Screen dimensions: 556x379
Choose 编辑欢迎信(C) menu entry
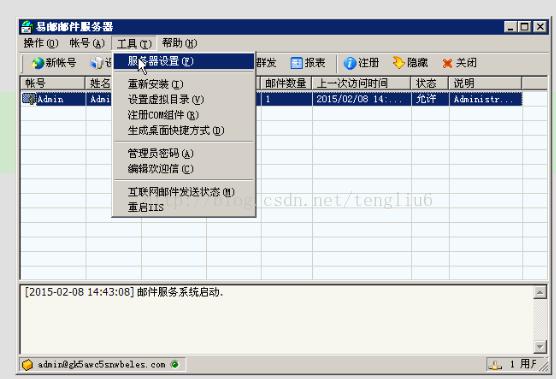[x=184, y=169]
